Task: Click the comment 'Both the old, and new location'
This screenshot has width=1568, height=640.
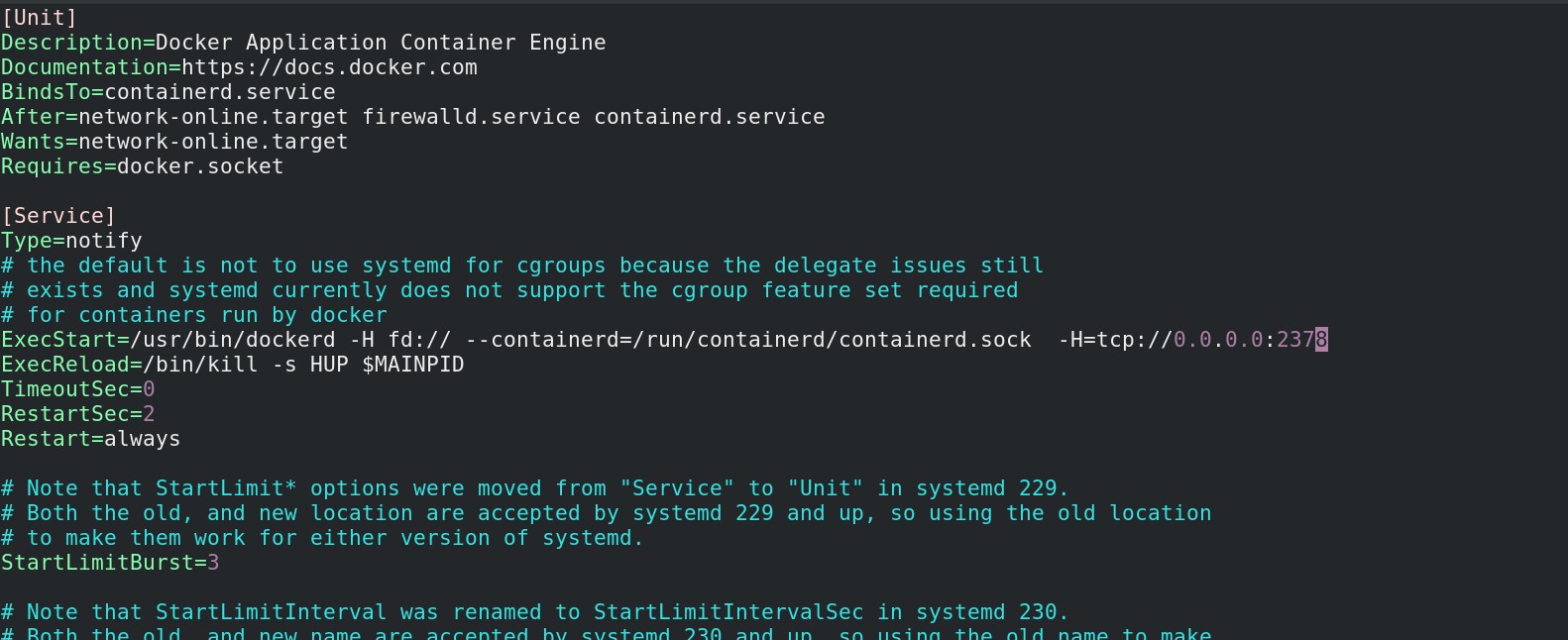Action: [x=606, y=513]
